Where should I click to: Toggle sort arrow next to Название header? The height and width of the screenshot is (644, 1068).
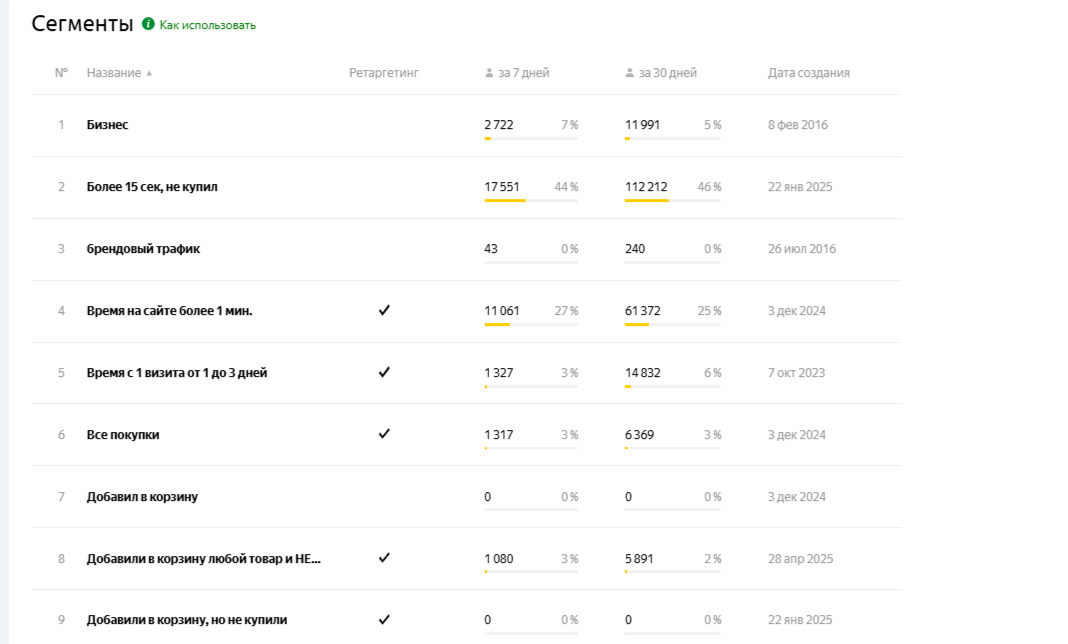tap(150, 73)
